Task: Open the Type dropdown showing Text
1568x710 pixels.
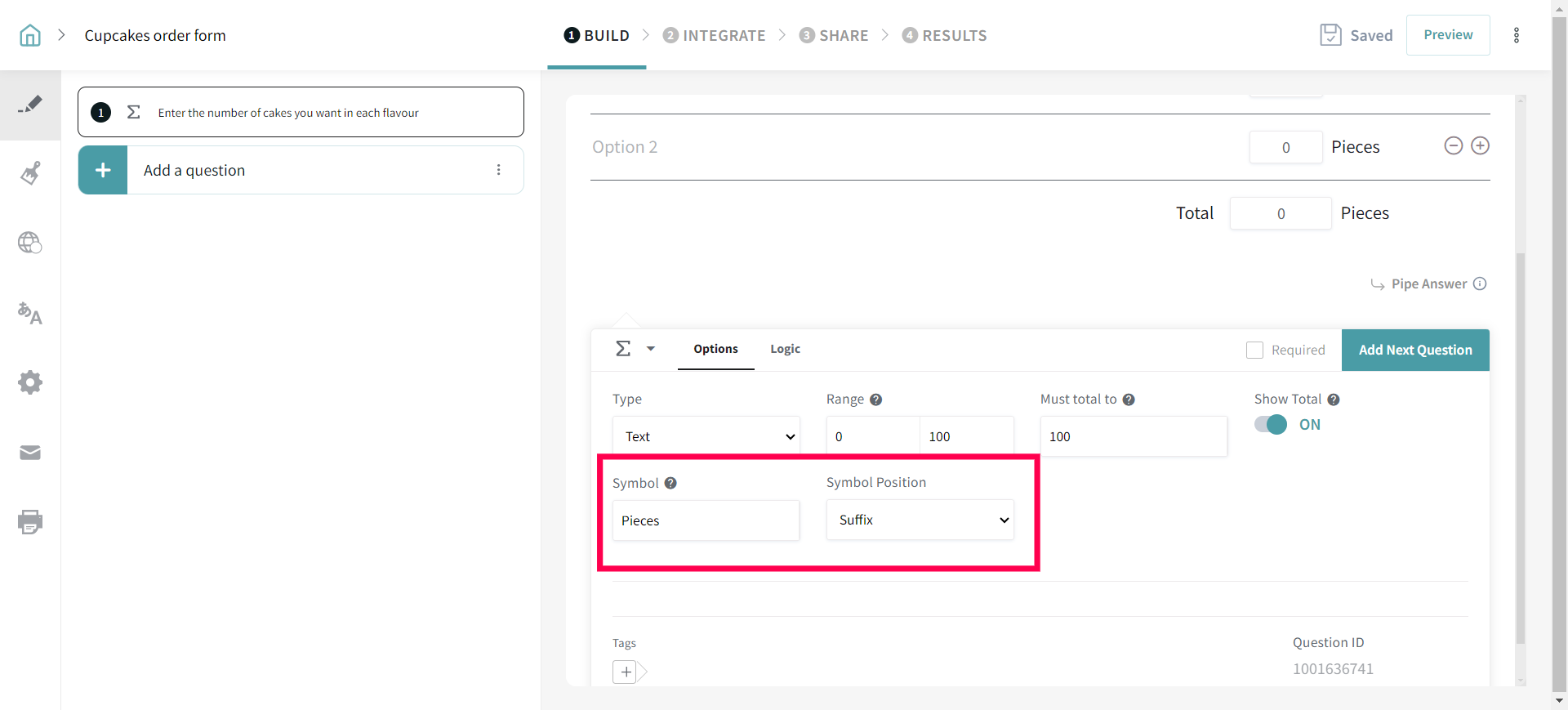Action: [x=706, y=436]
